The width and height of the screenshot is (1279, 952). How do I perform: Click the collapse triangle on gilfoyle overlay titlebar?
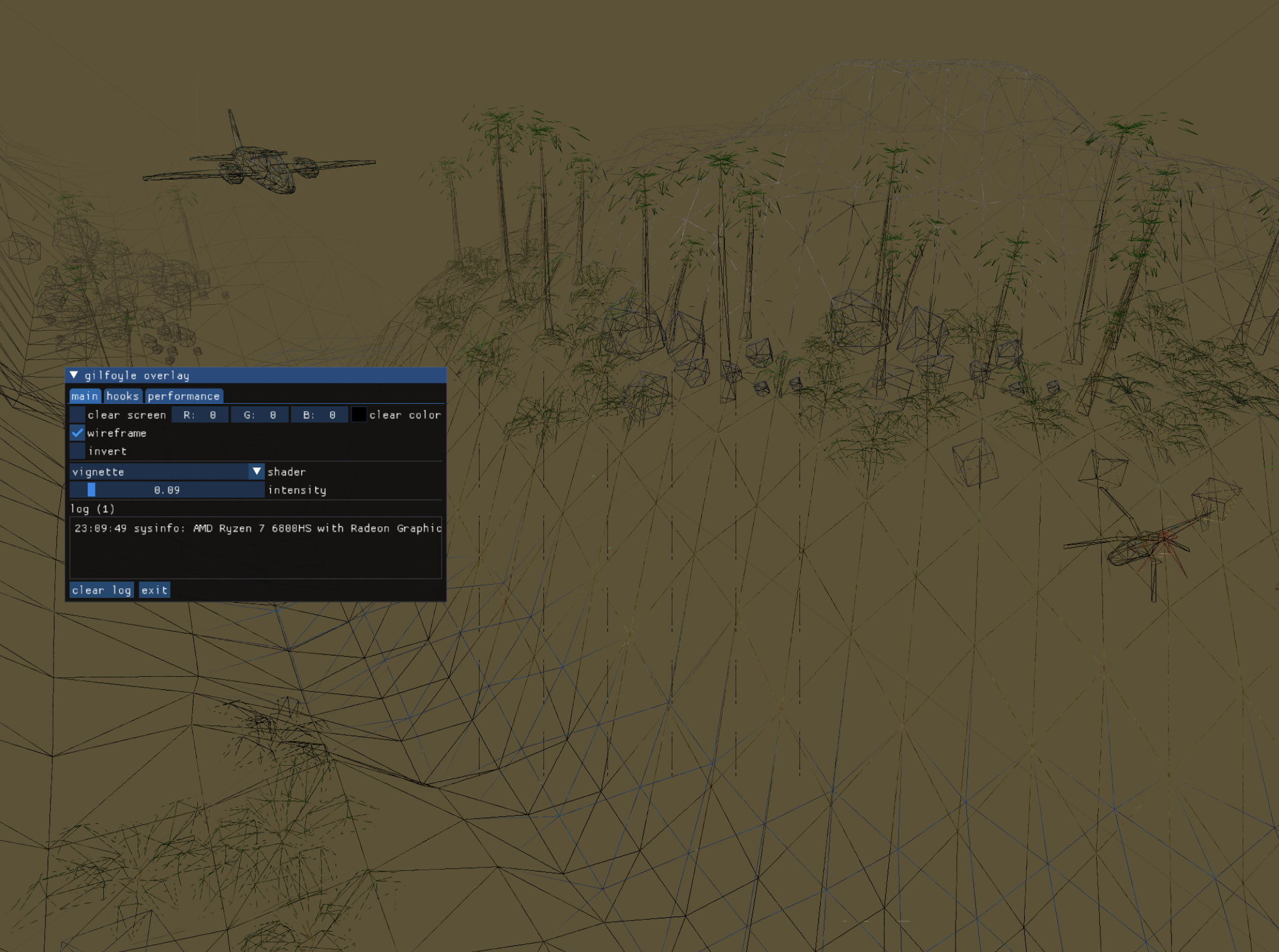(x=75, y=374)
